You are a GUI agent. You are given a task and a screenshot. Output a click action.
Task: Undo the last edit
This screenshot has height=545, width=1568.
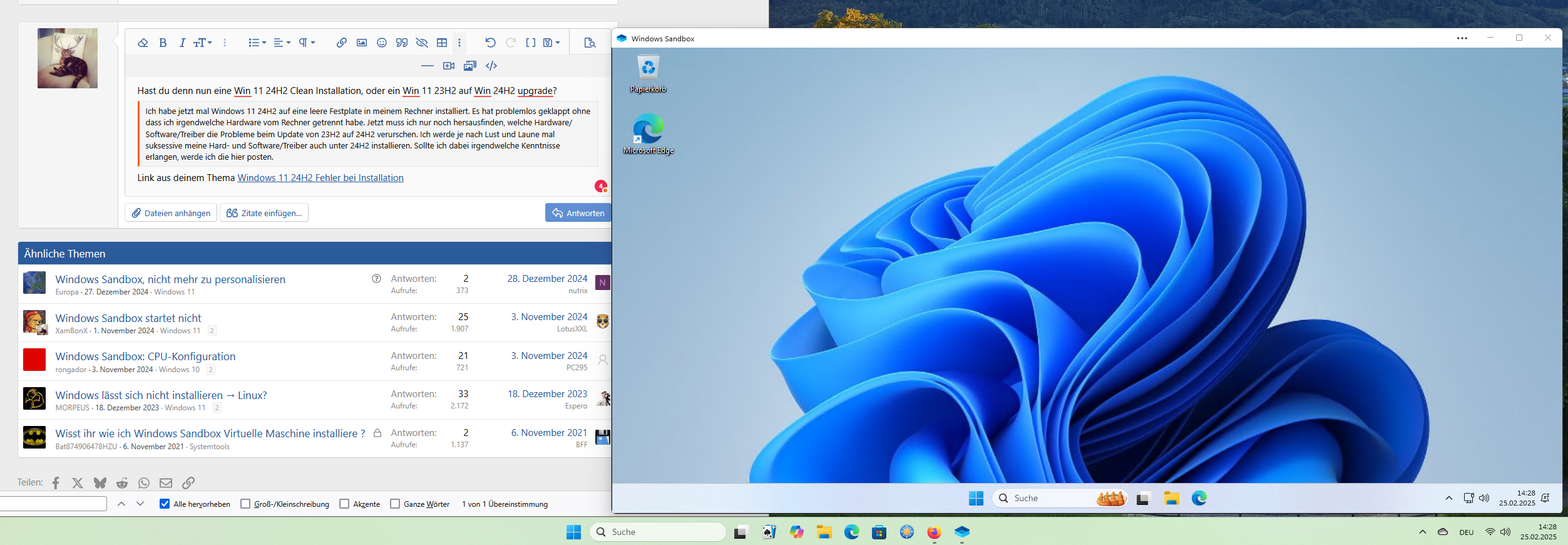point(490,43)
